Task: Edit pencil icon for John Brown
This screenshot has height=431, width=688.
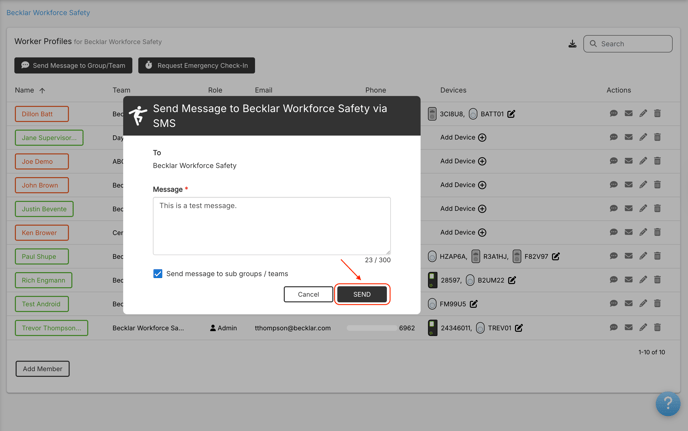Action: pos(643,184)
